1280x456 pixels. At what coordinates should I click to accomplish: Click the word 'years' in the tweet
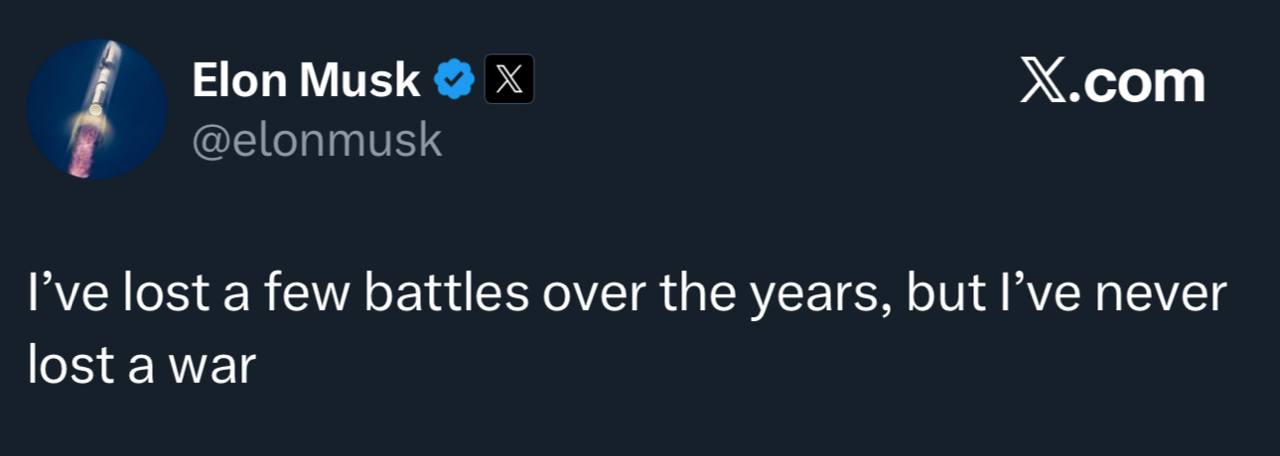[x=812, y=298]
